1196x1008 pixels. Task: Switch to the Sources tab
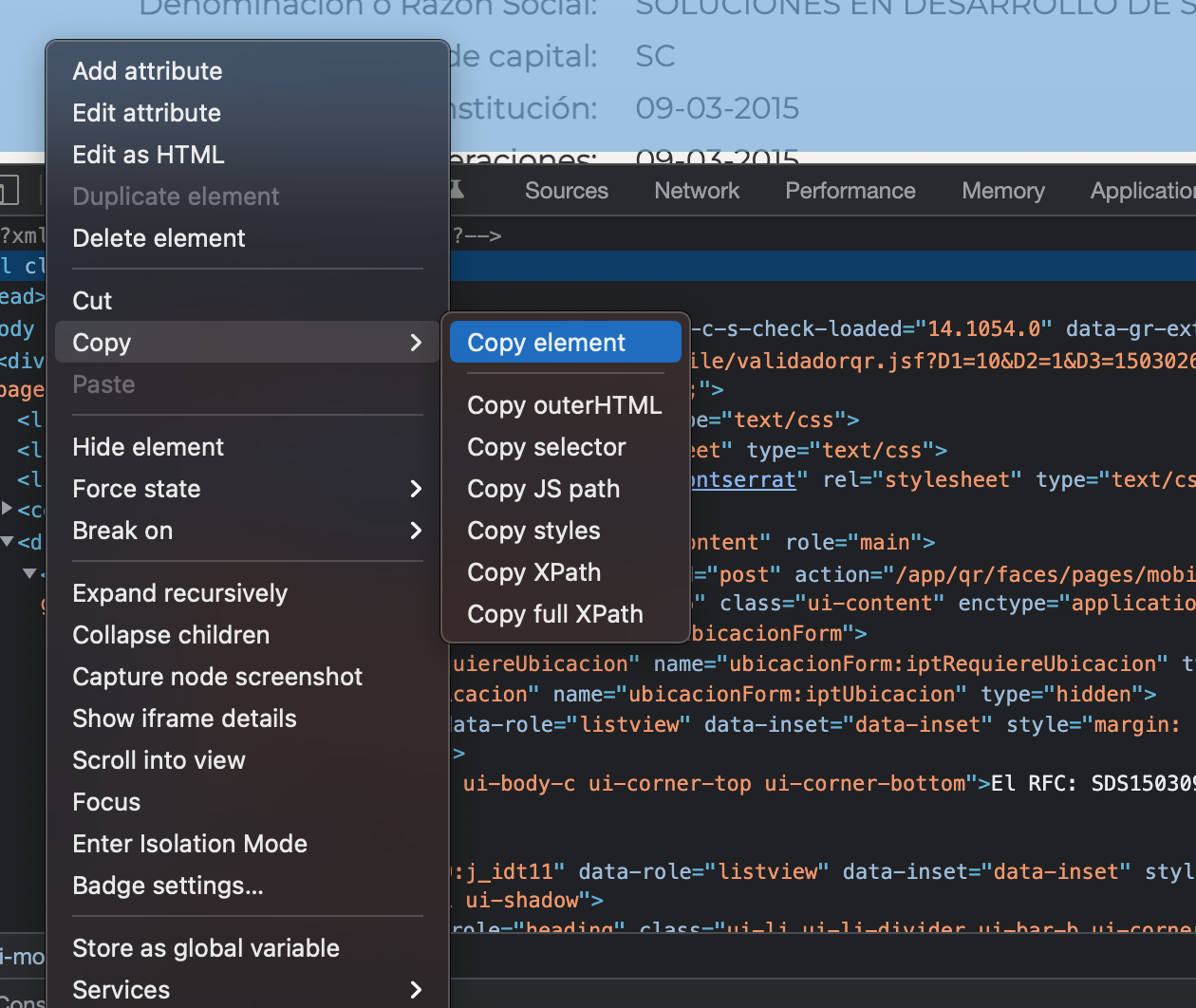pyautogui.click(x=567, y=191)
